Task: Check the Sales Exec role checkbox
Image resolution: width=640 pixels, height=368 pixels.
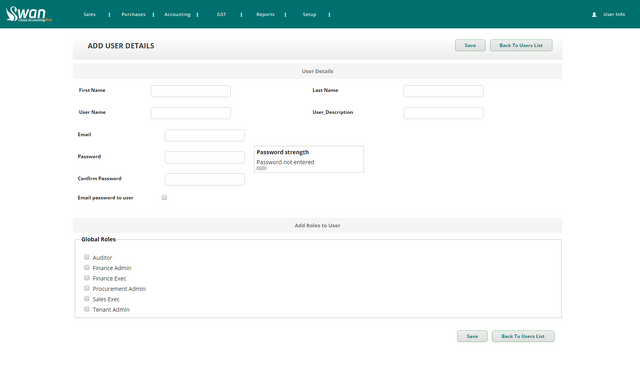Action: [x=87, y=299]
